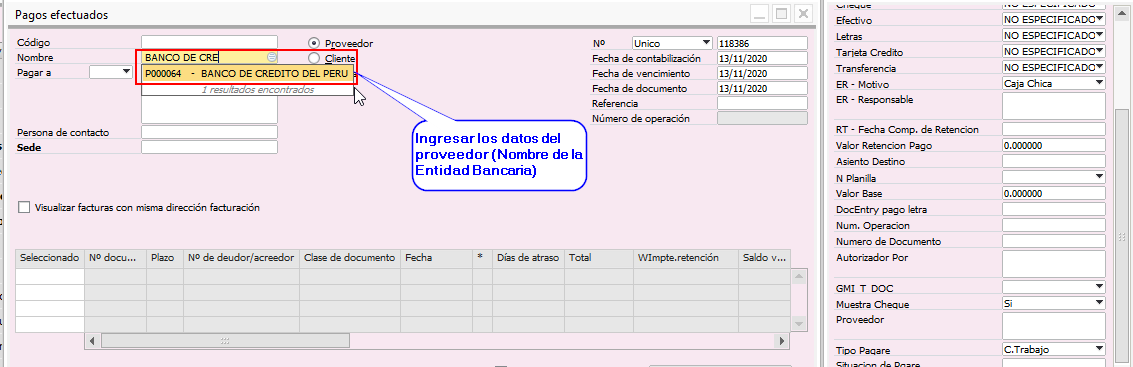Pick the P000064 BANCO DE CREDITO DEL PERU suggestion
This screenshot has width=1133, height=367.
click(x=247, y=74)
